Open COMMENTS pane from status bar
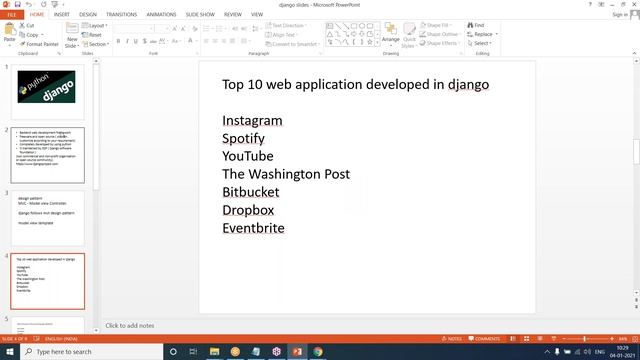 tap(484, 339)
